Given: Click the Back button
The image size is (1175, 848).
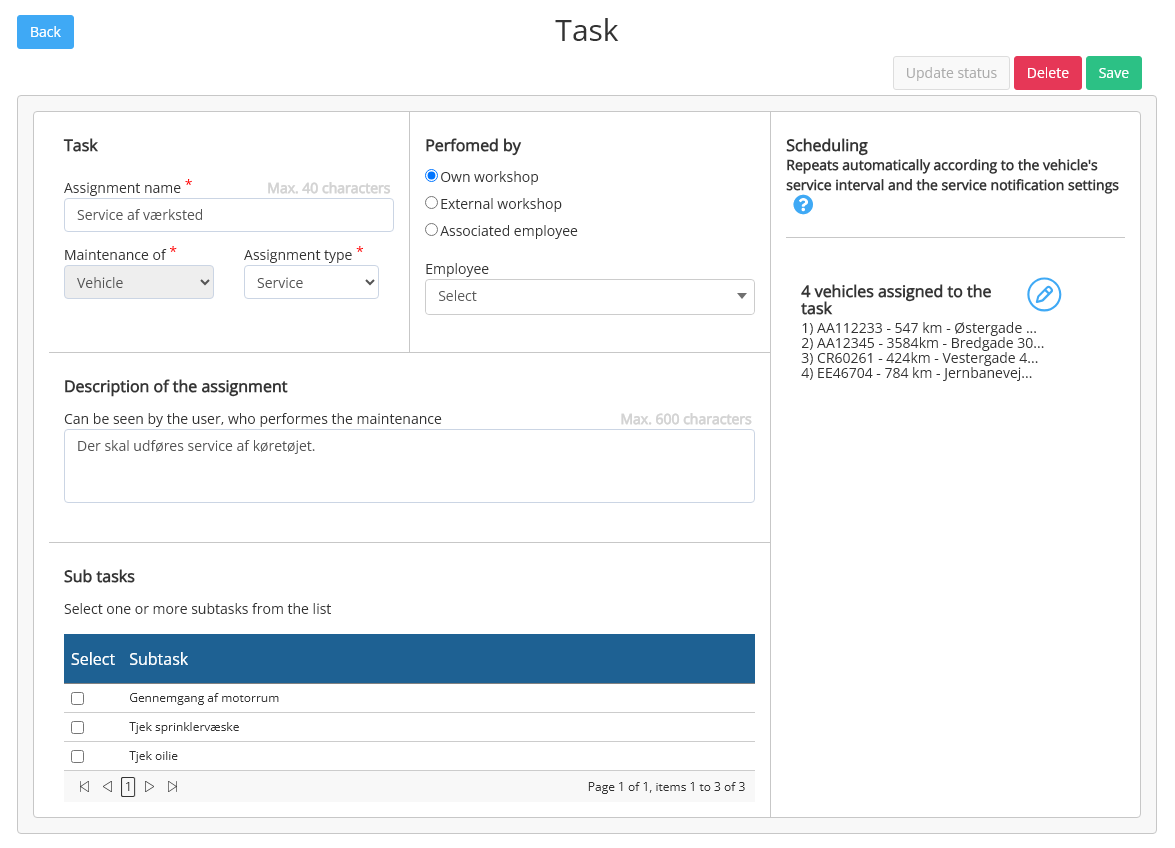Looking at the screenshot, I should click(x=45, y=32).
